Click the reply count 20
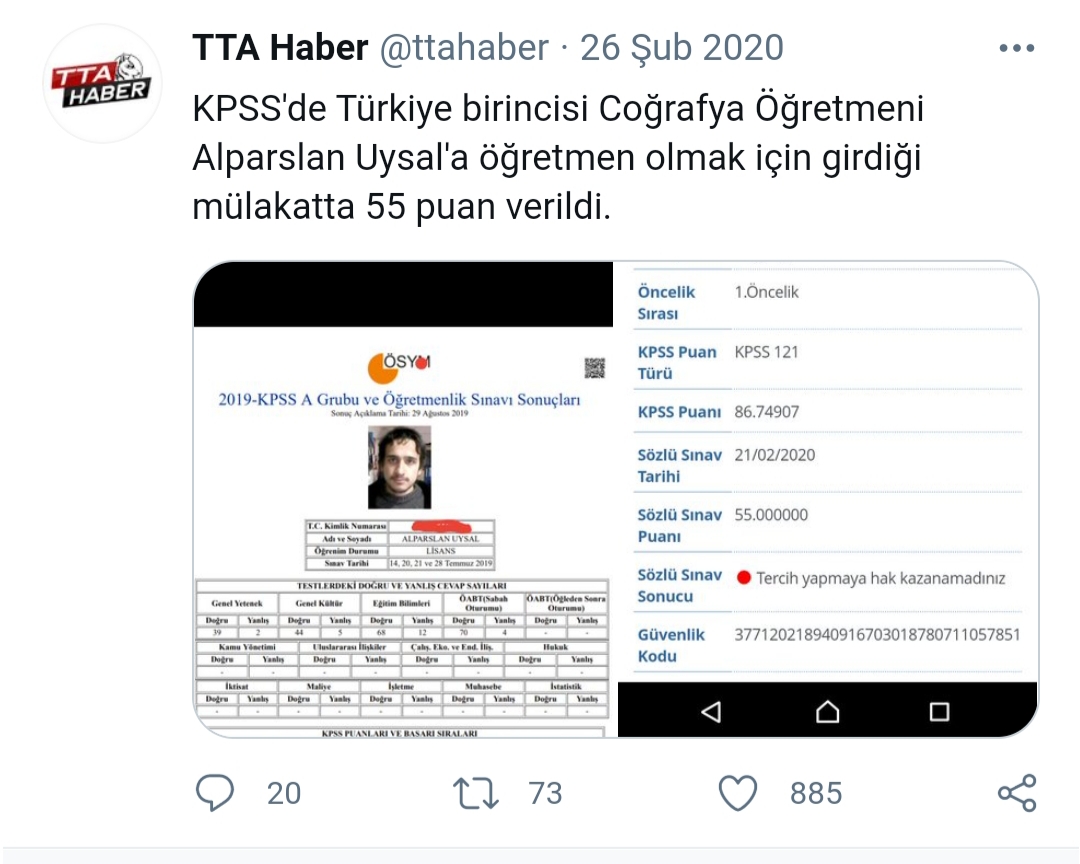 tap(284, 793)
